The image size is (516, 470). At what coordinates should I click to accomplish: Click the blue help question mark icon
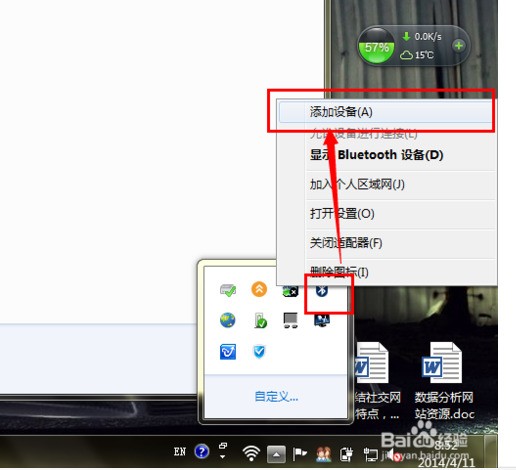(202, 452)
